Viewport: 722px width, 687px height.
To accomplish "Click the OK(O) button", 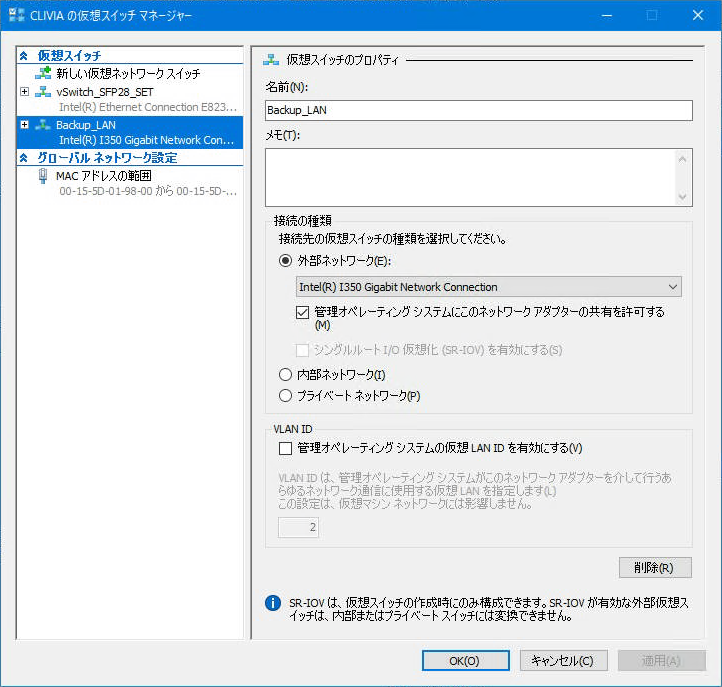I will click(x=466, y=661).
